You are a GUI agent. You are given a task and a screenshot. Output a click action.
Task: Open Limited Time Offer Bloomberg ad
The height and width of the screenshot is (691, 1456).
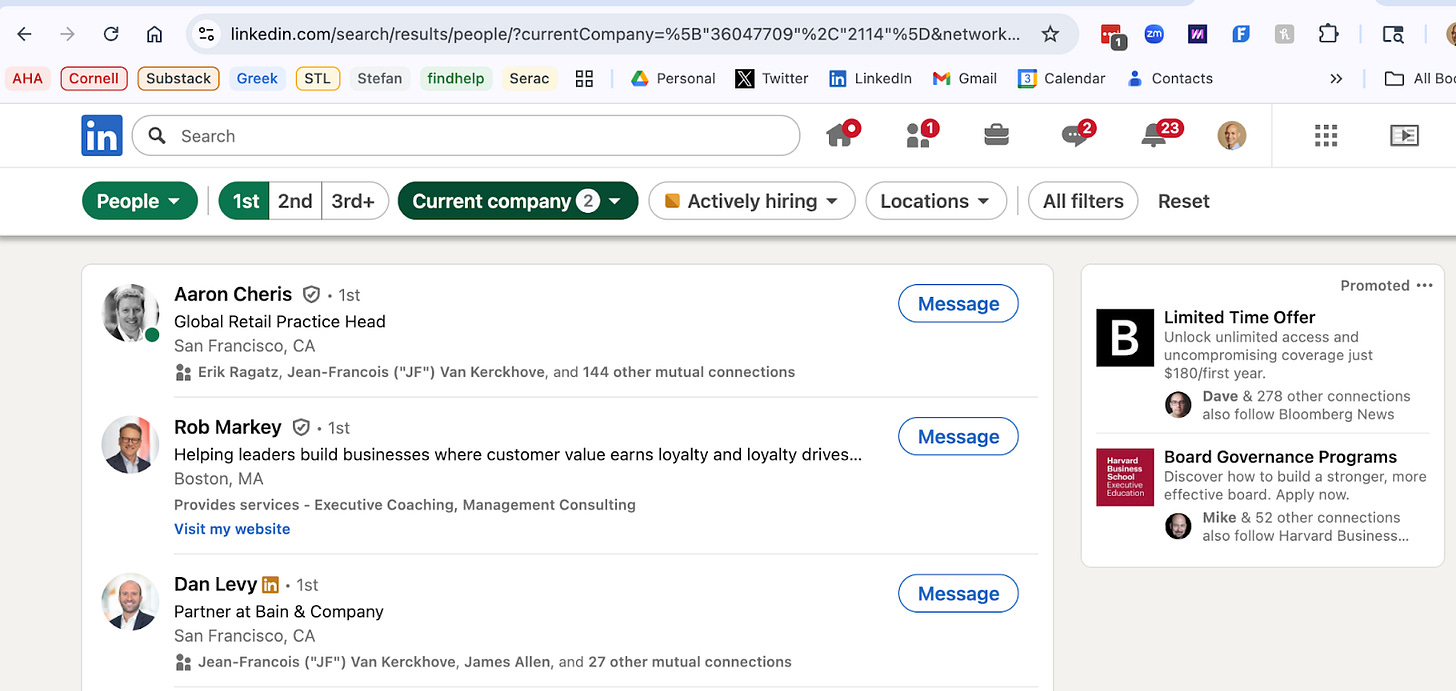[1240, 317]
